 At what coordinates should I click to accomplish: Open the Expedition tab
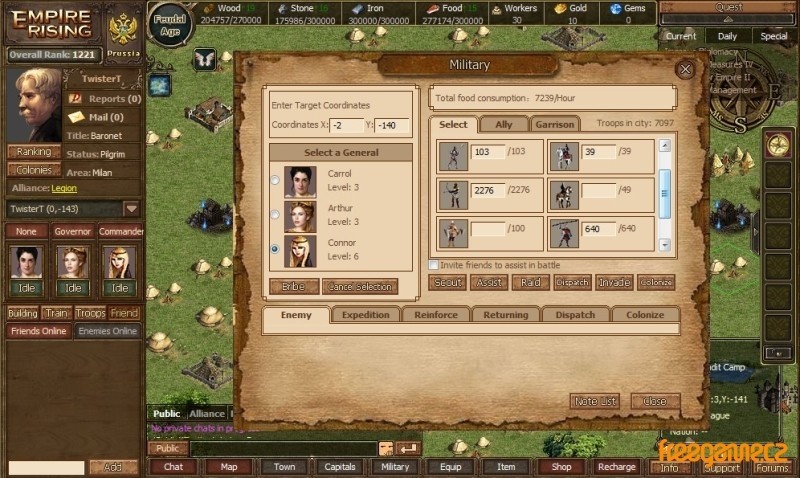click(365, 315)
